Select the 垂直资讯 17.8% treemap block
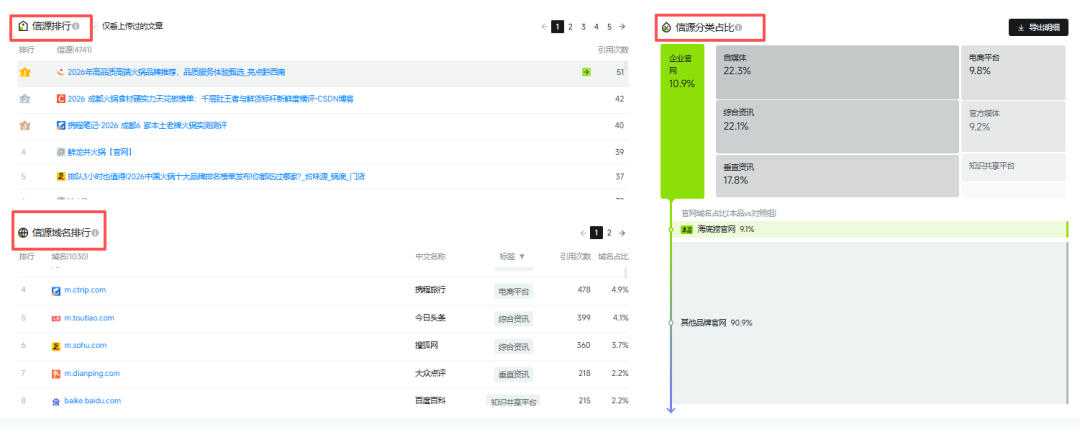 tap(837, 176)
